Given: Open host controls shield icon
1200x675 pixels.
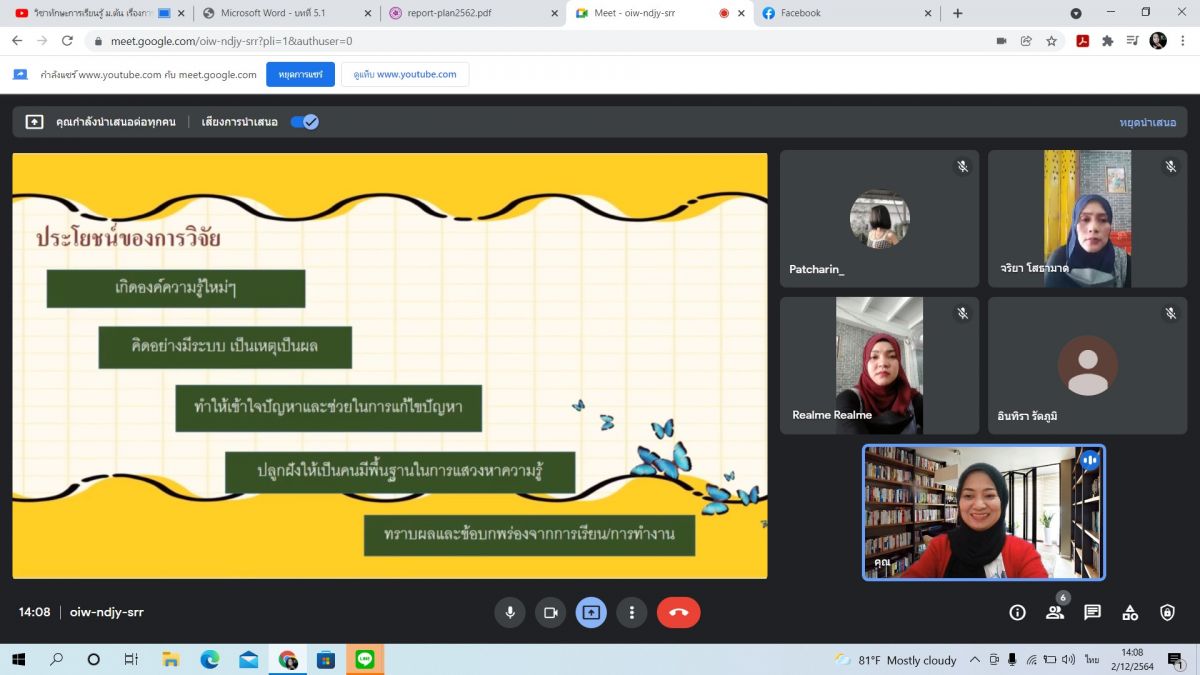Looking at the screenshot, I should (x=1167, y=612).
